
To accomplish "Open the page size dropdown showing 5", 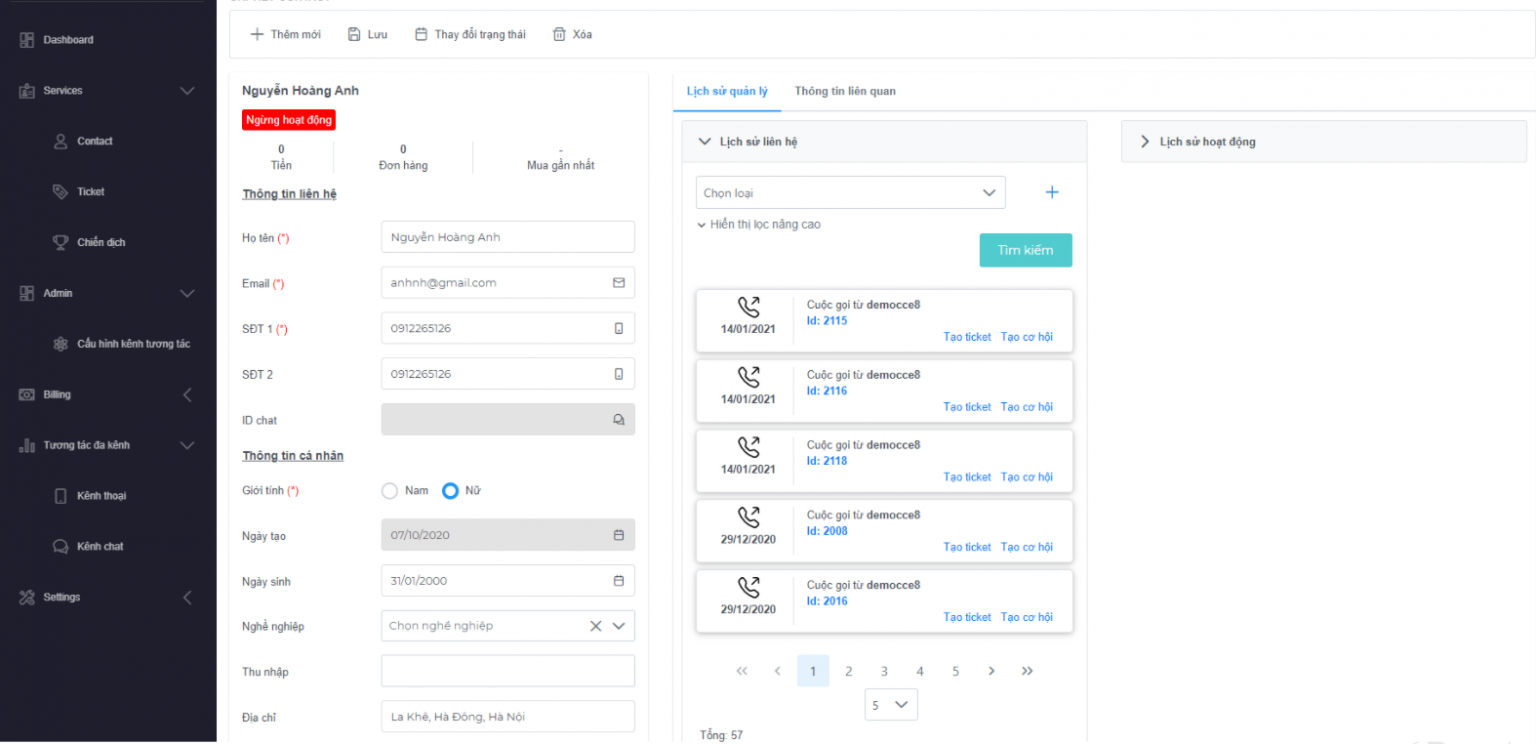I will point(890,705).
